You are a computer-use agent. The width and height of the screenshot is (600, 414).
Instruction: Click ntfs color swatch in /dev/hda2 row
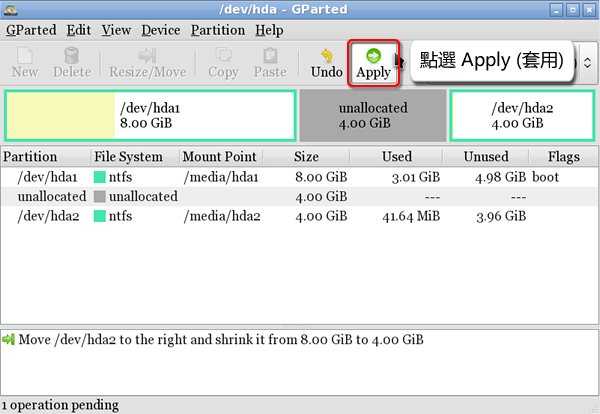tap(99, 216)
